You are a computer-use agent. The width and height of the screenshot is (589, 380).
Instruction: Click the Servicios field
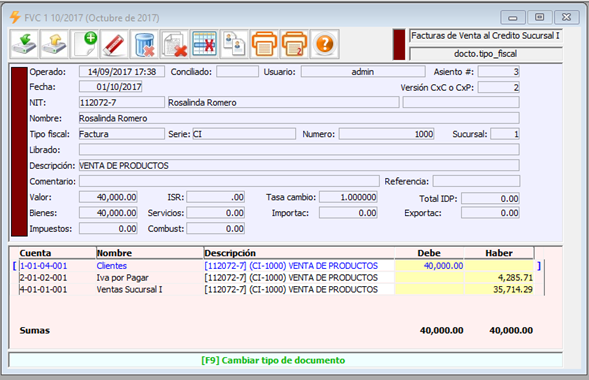point(216,213)
